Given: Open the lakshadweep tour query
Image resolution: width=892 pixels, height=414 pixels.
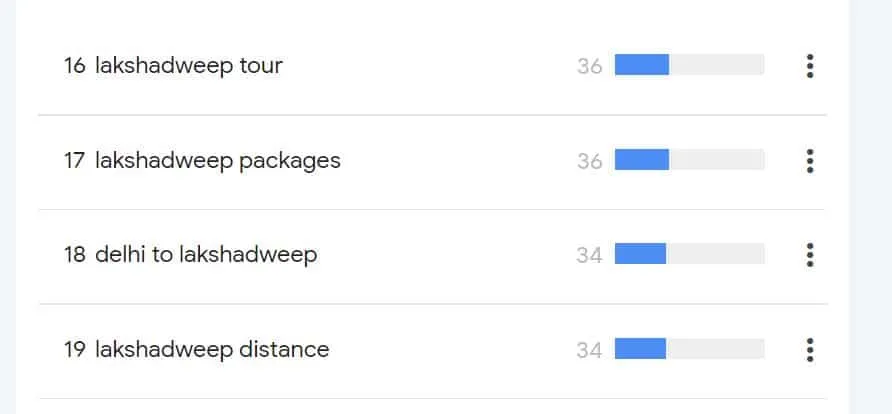Looking at the screenshot, I should tap(188, 66).
